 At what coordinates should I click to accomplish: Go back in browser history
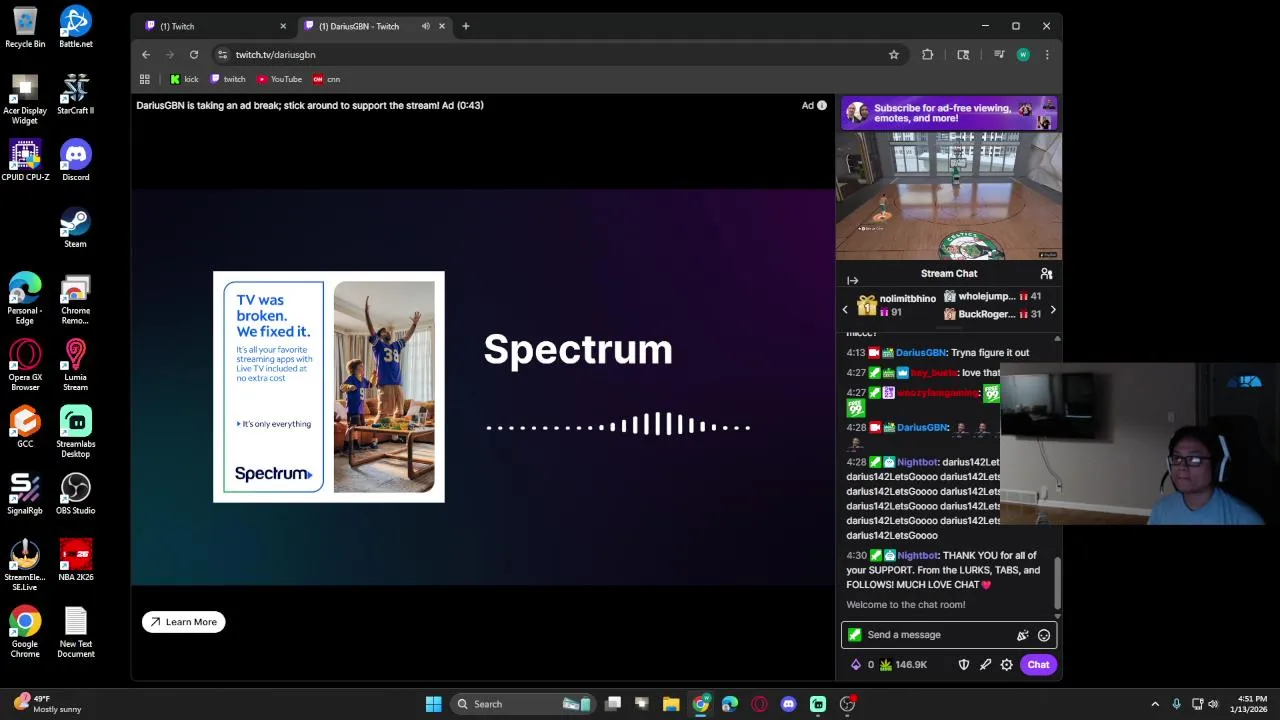point(146,55)
